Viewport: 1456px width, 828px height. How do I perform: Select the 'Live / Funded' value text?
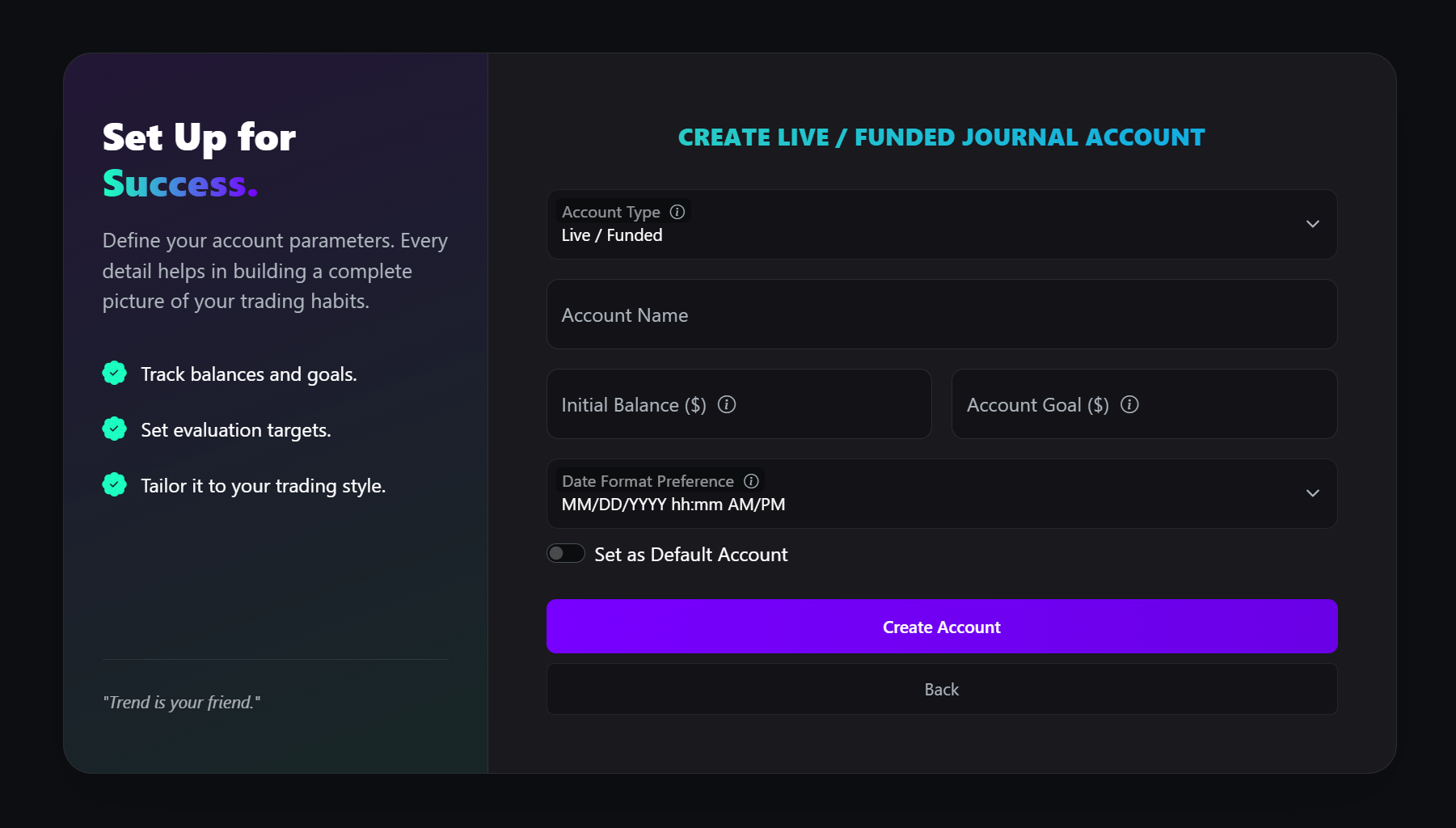[x=612, y=235]
